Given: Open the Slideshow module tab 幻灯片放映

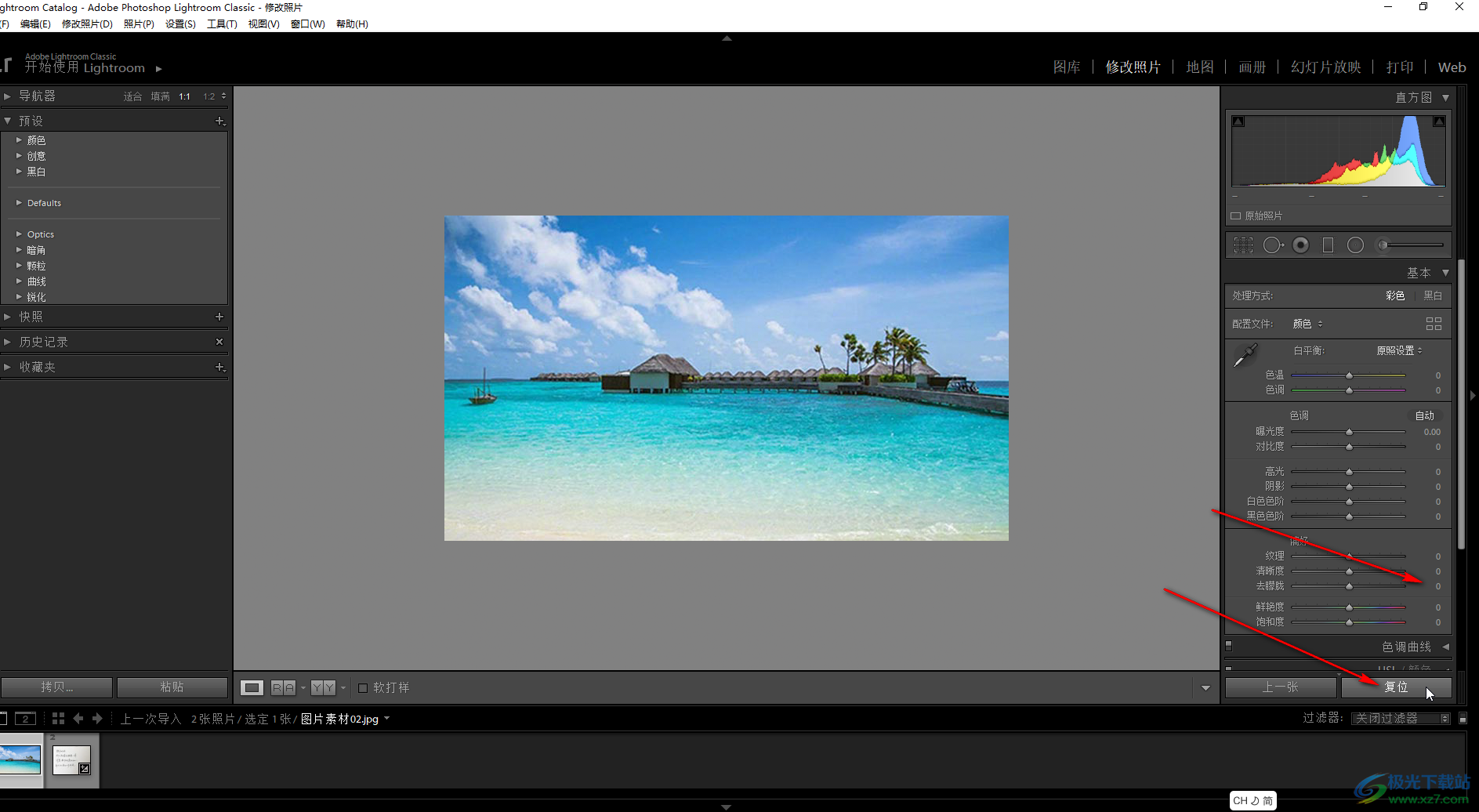Looking at the screenshot, I should tap(1325, 67).
